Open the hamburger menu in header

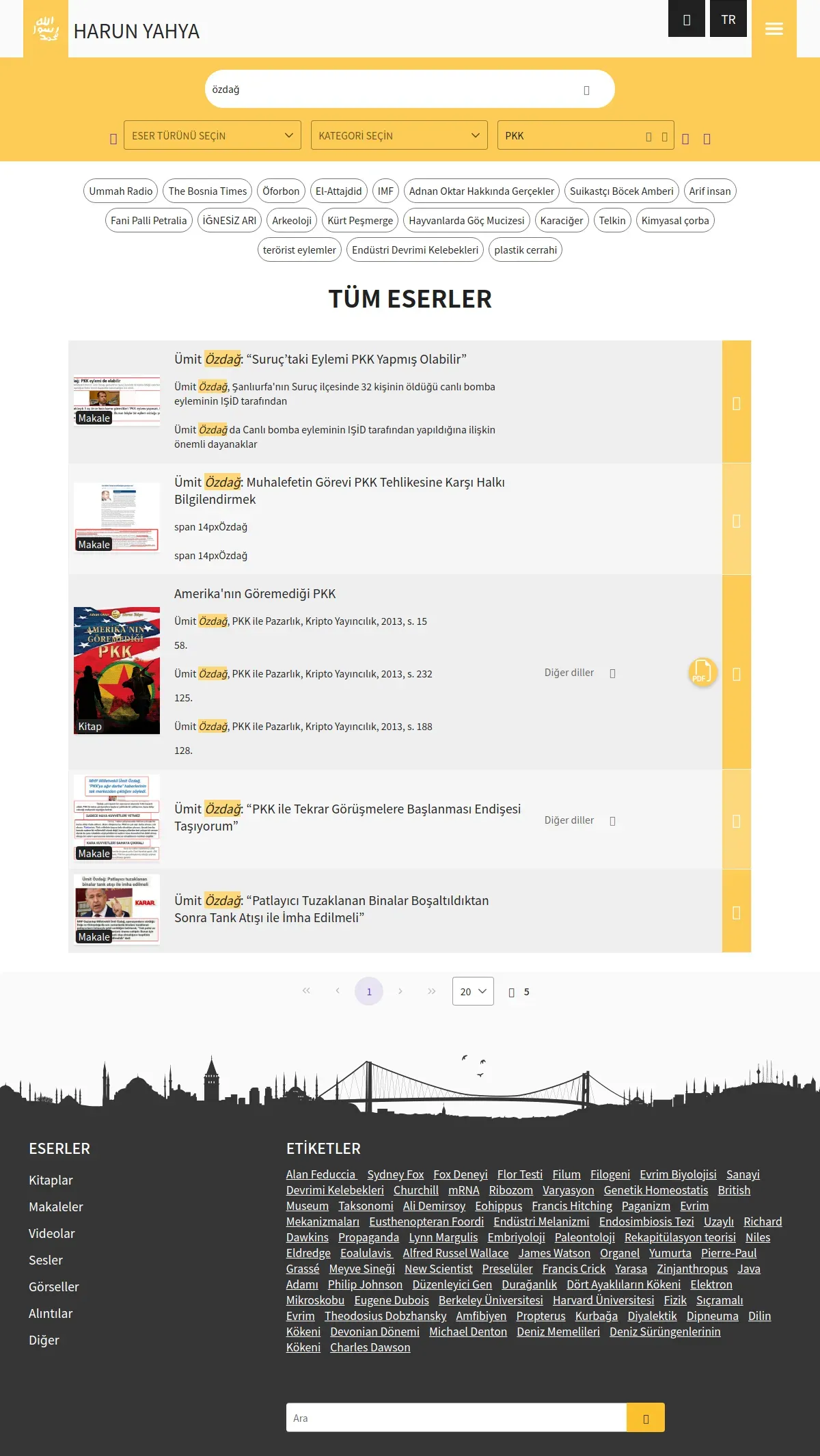[x=774, y=29]
